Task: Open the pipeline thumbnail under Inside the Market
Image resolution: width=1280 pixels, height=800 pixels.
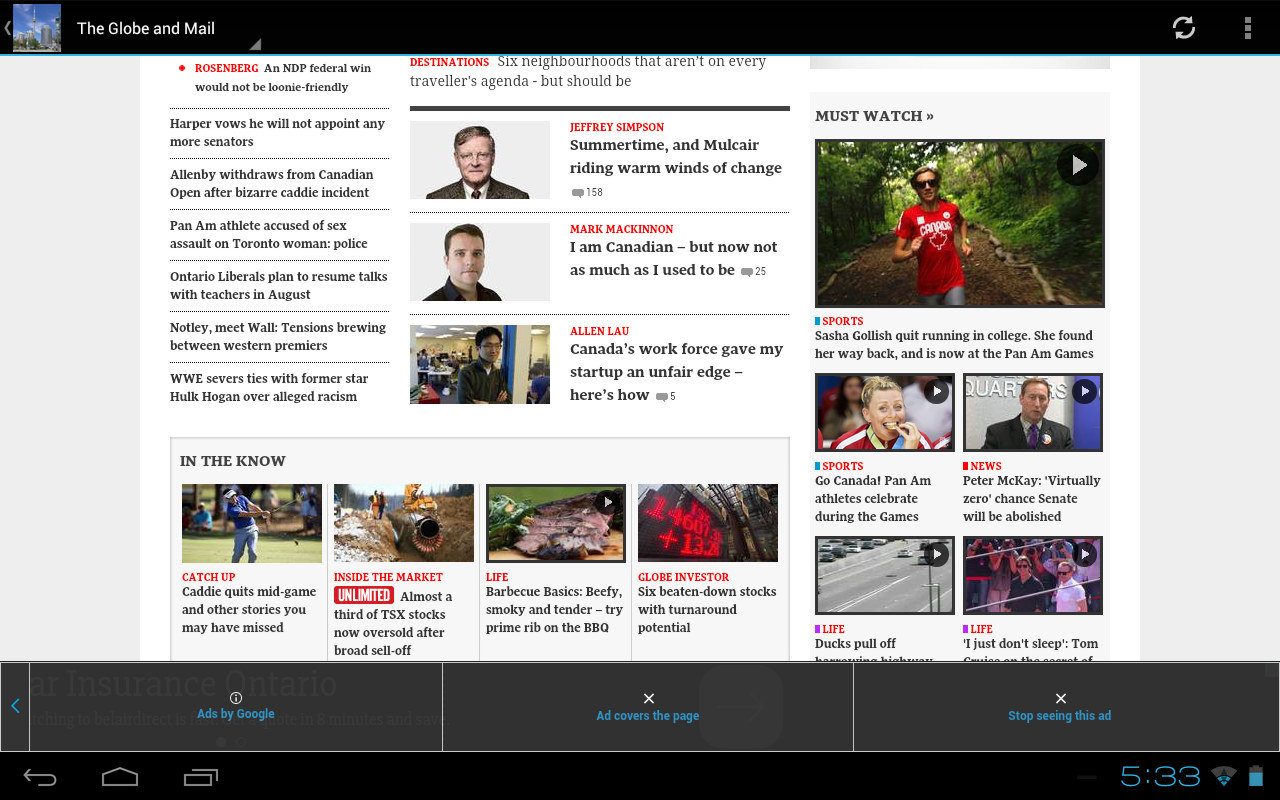Action: pos(404,523)
